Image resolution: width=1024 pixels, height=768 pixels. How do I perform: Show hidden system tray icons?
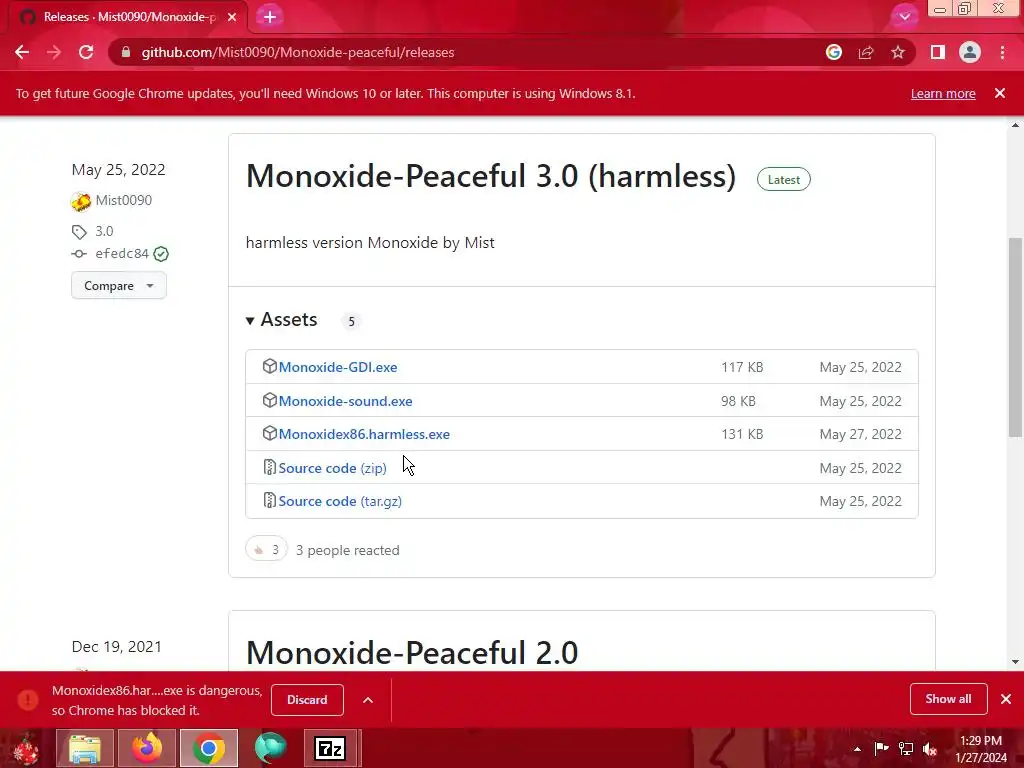(857, 749)
